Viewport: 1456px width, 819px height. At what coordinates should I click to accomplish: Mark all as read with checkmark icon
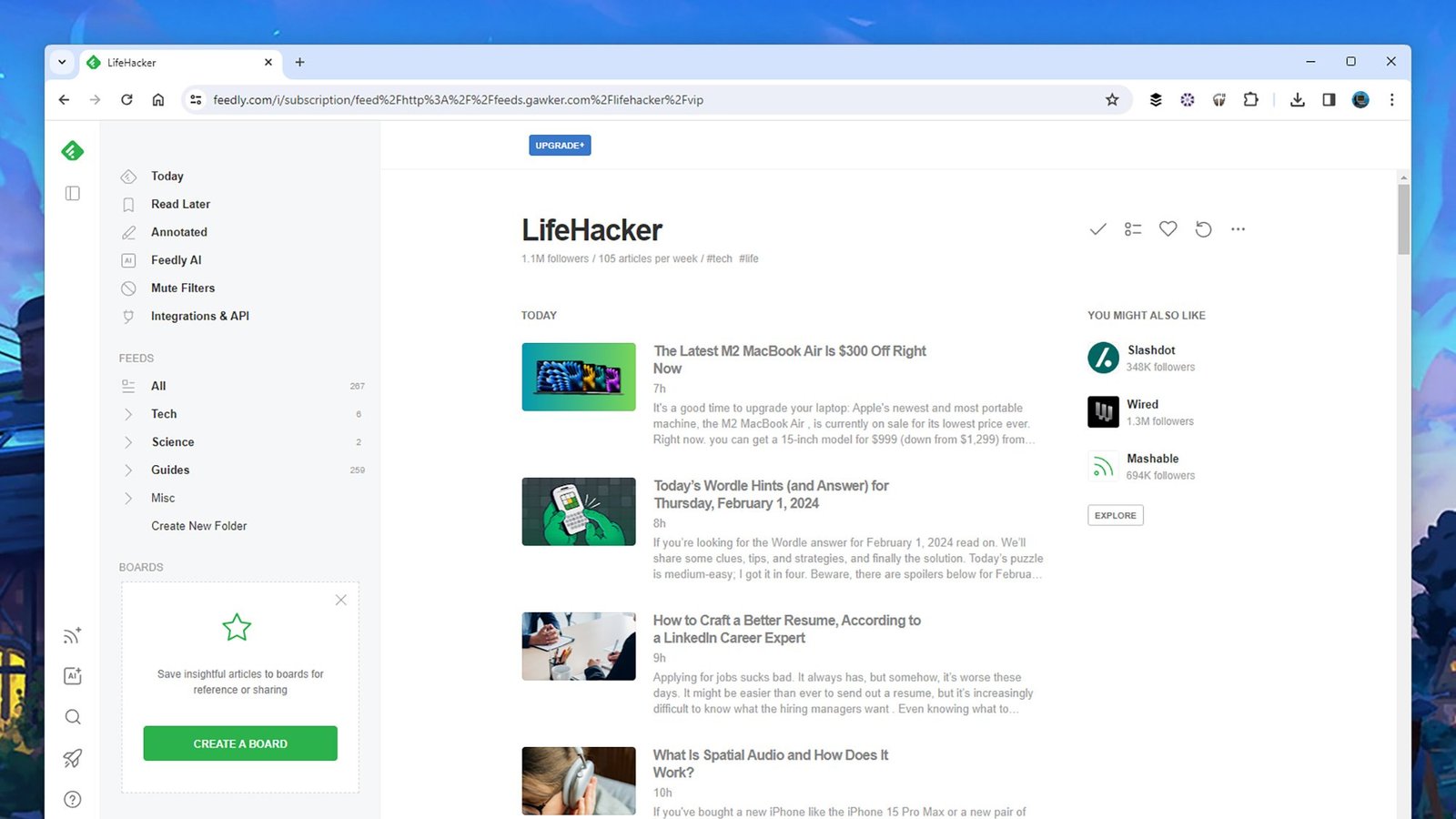coord(1097,229)
